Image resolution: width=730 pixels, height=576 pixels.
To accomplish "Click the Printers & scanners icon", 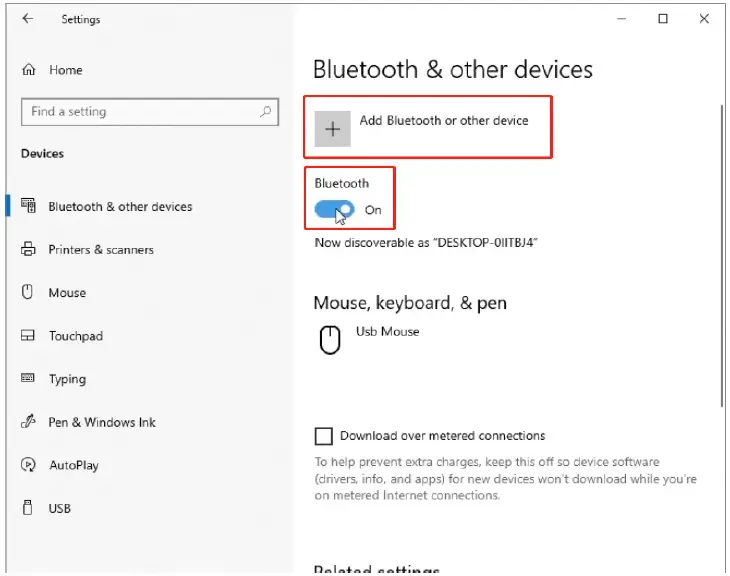I will click(28, 249).
